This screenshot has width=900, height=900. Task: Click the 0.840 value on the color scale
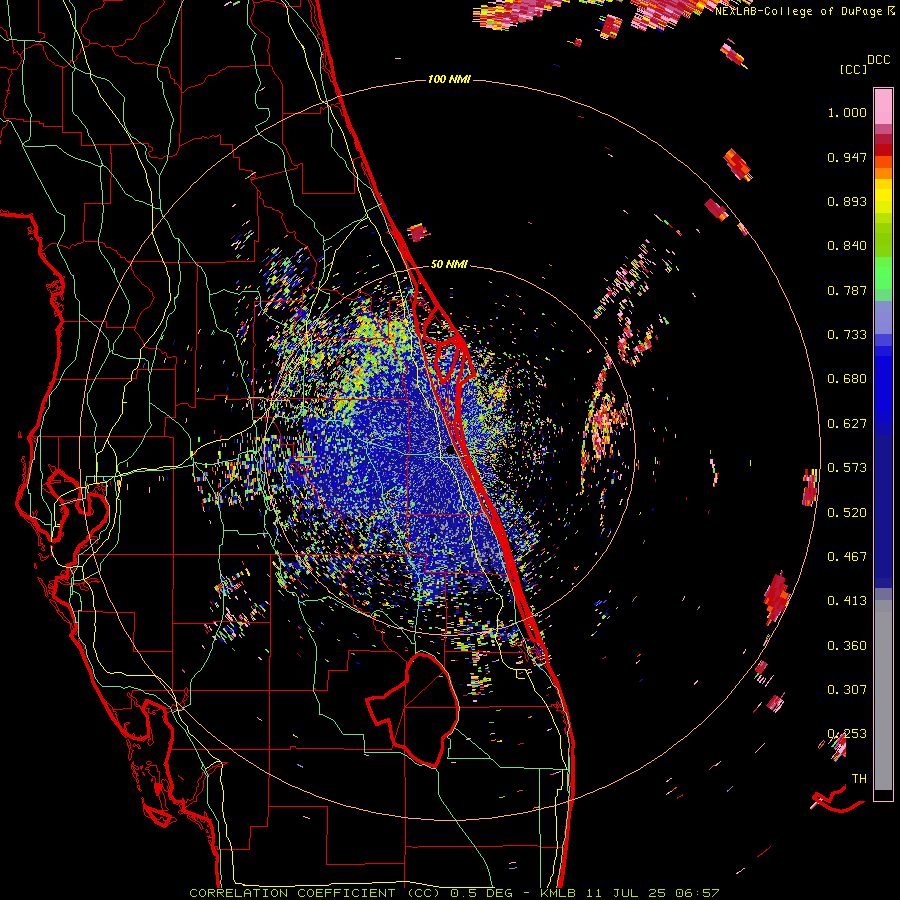[x=847, y=246]
